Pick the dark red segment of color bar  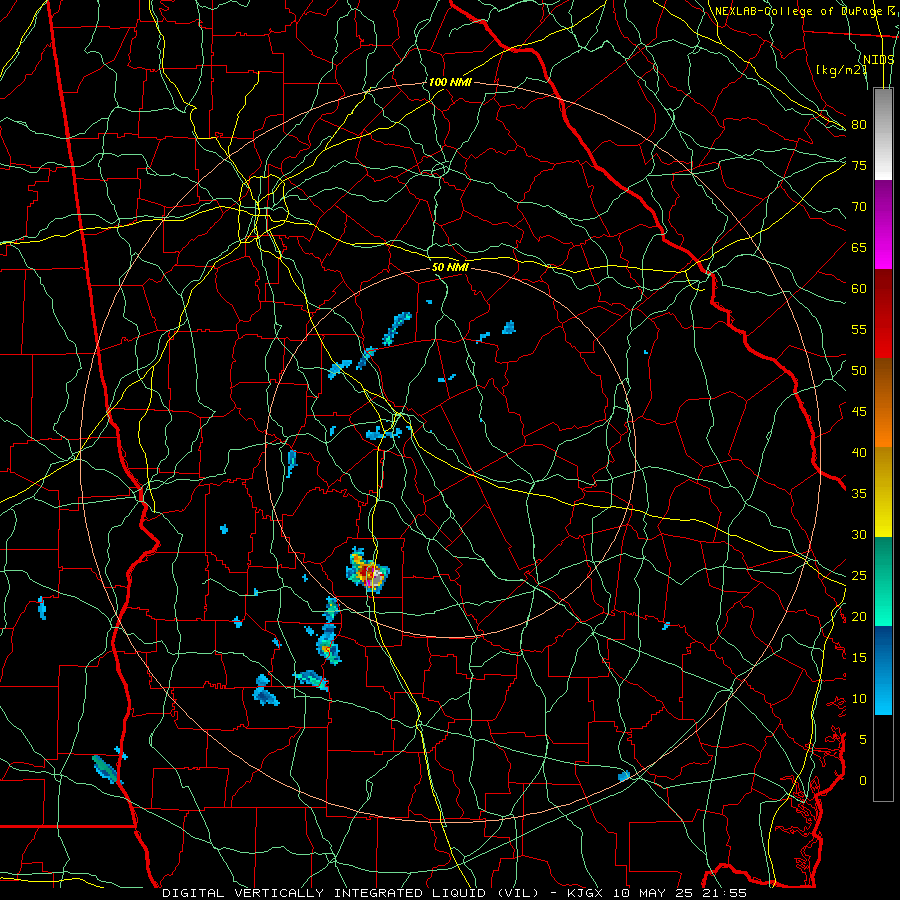[x=883, y=314]
